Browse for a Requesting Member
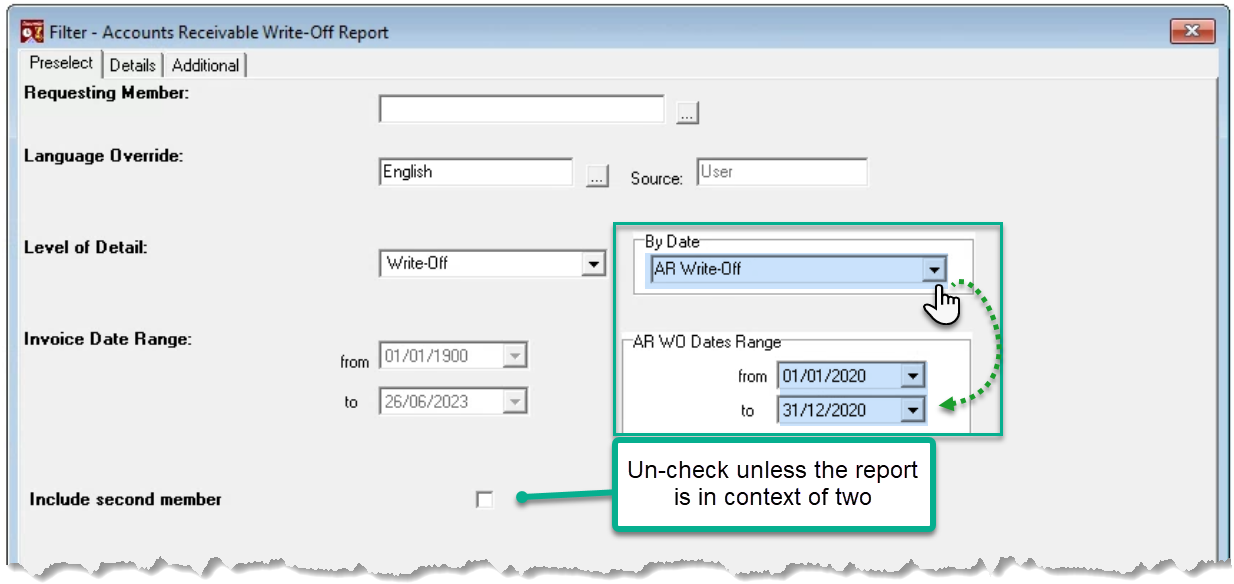This screenshot has width=1234, height=584. pyautogui.click(x=686, y=112)
